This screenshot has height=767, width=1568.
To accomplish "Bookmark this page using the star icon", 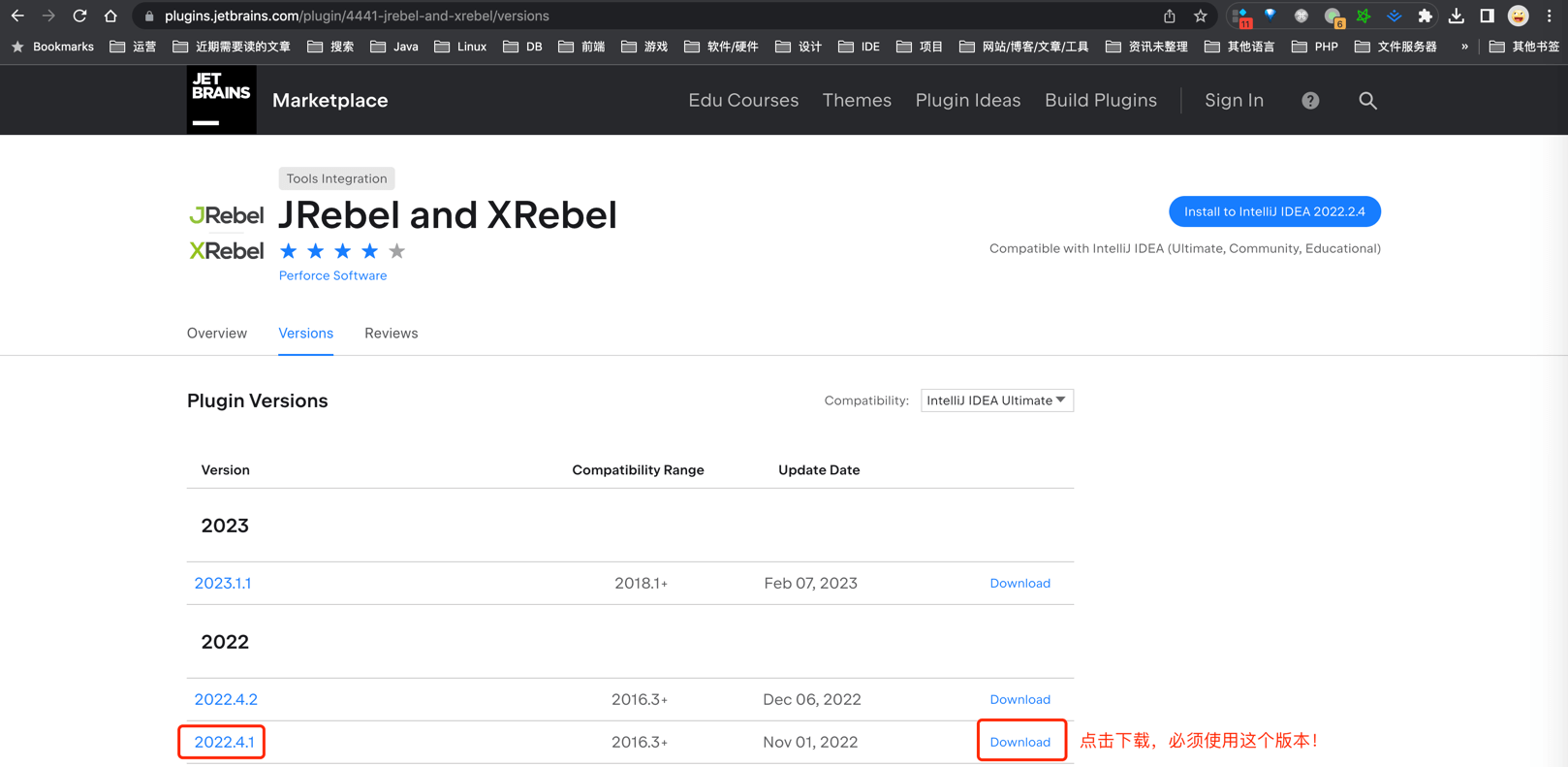I will [1201, 16].
